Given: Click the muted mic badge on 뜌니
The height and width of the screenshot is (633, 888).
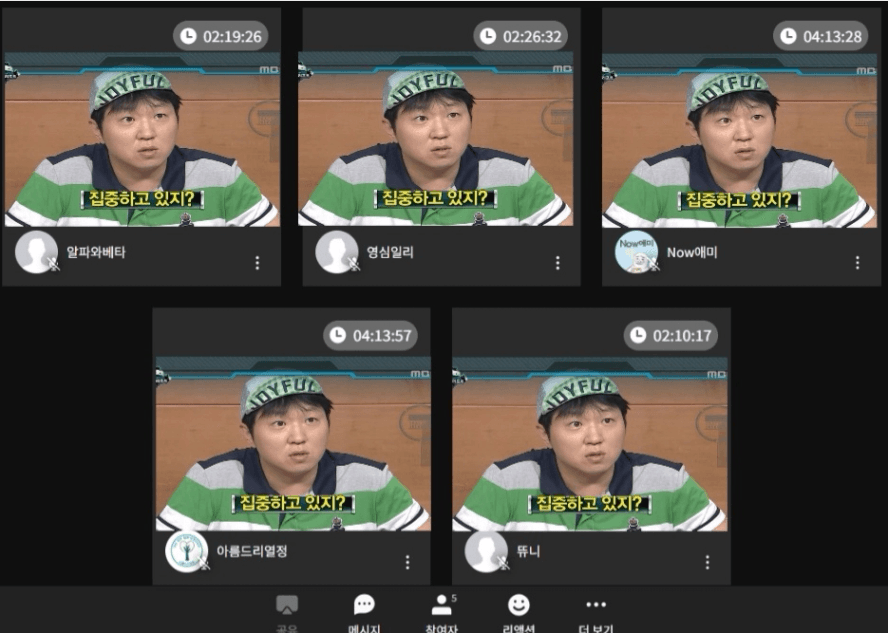Looking at the screenshot, I should [503, 563].
